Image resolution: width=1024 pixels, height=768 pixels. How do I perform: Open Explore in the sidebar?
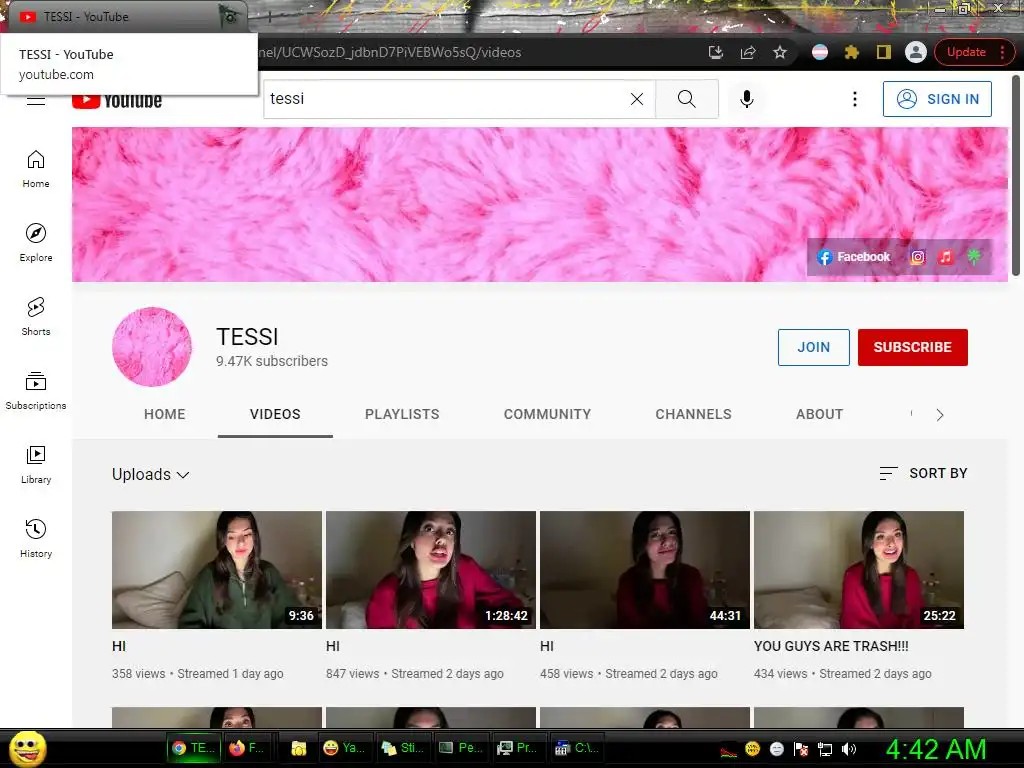[x=36, y=243]
